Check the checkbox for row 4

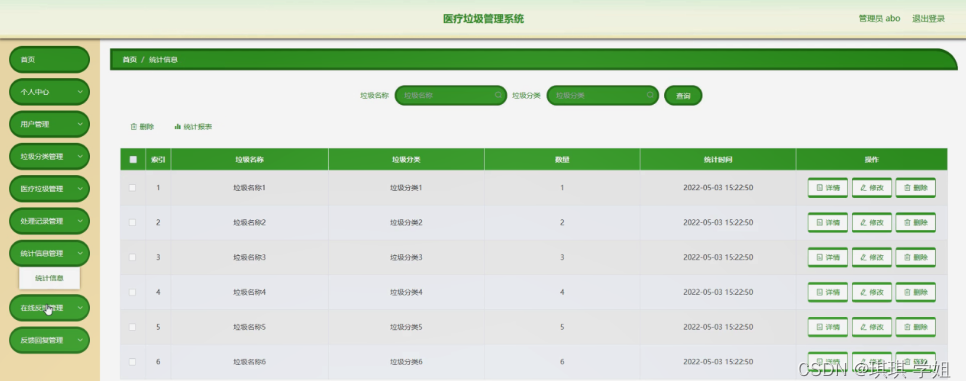(132, 292)
